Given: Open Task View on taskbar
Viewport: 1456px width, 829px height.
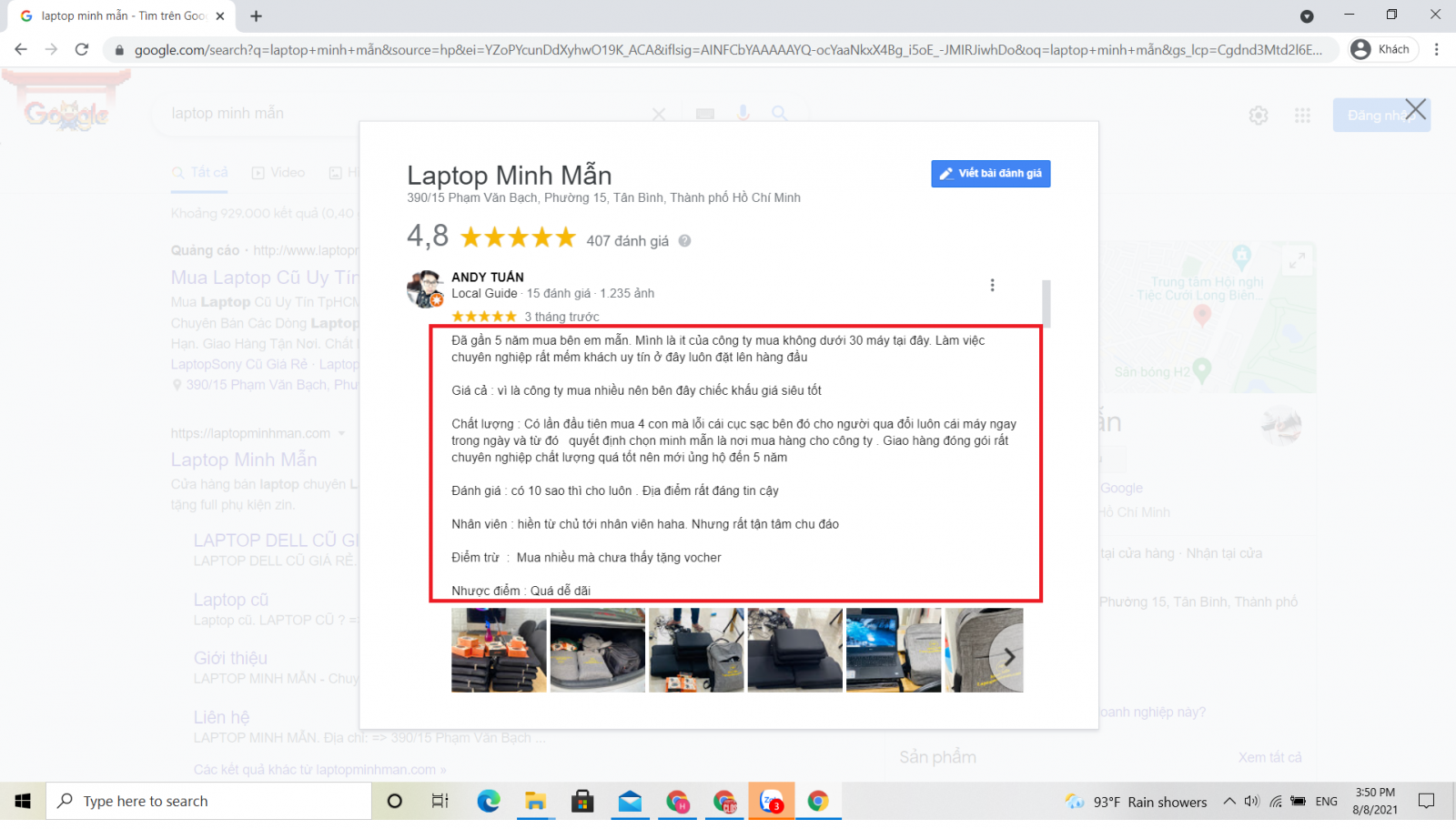Looking at the screenshot, I should (x=440, y=801).
